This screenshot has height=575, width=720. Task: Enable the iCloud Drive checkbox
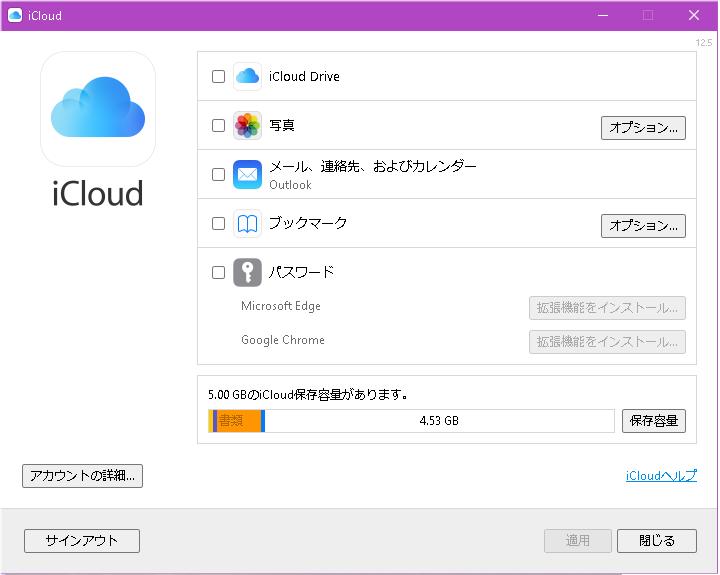(x=219, y=77)
